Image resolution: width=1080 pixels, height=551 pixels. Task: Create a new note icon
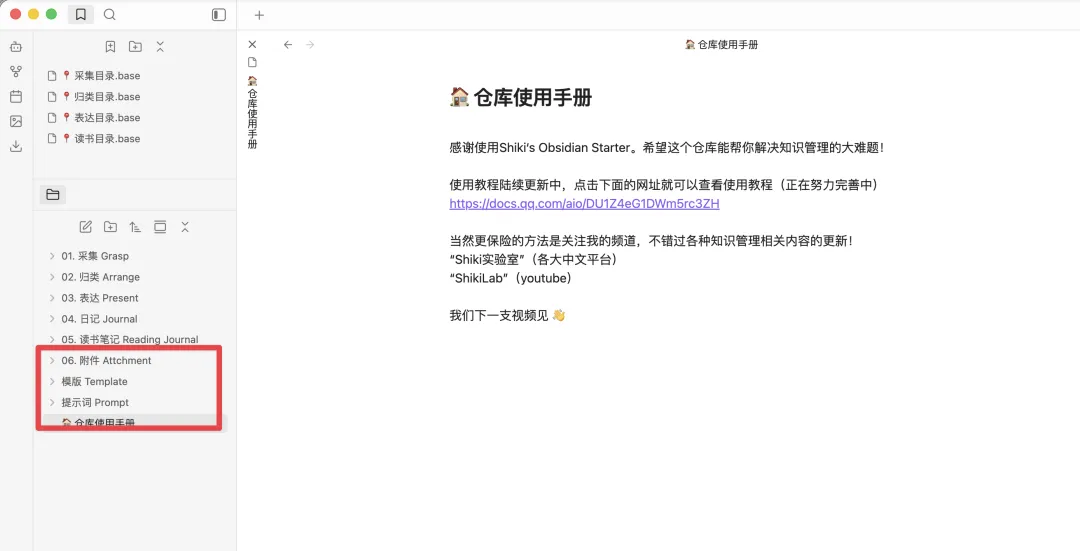click(x=85, y=227)
